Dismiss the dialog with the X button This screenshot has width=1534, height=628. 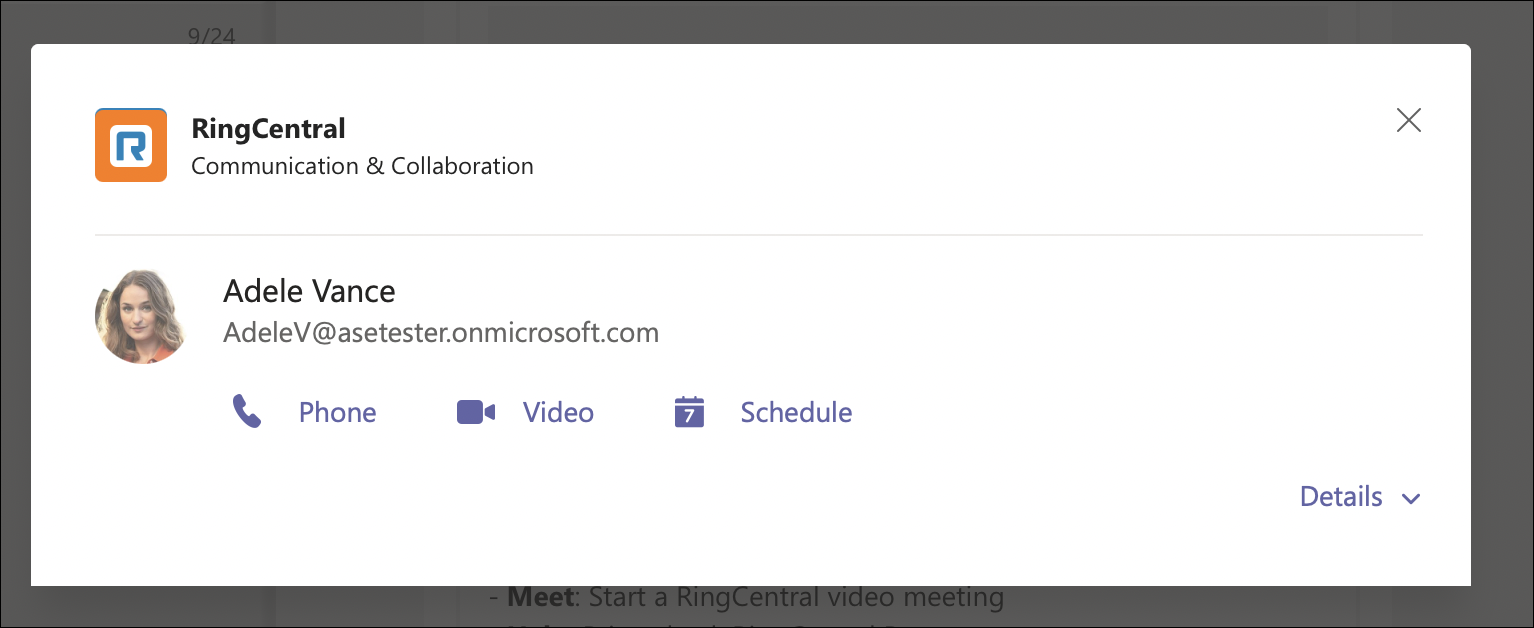pyautogui.click(x=1408, y=119)
